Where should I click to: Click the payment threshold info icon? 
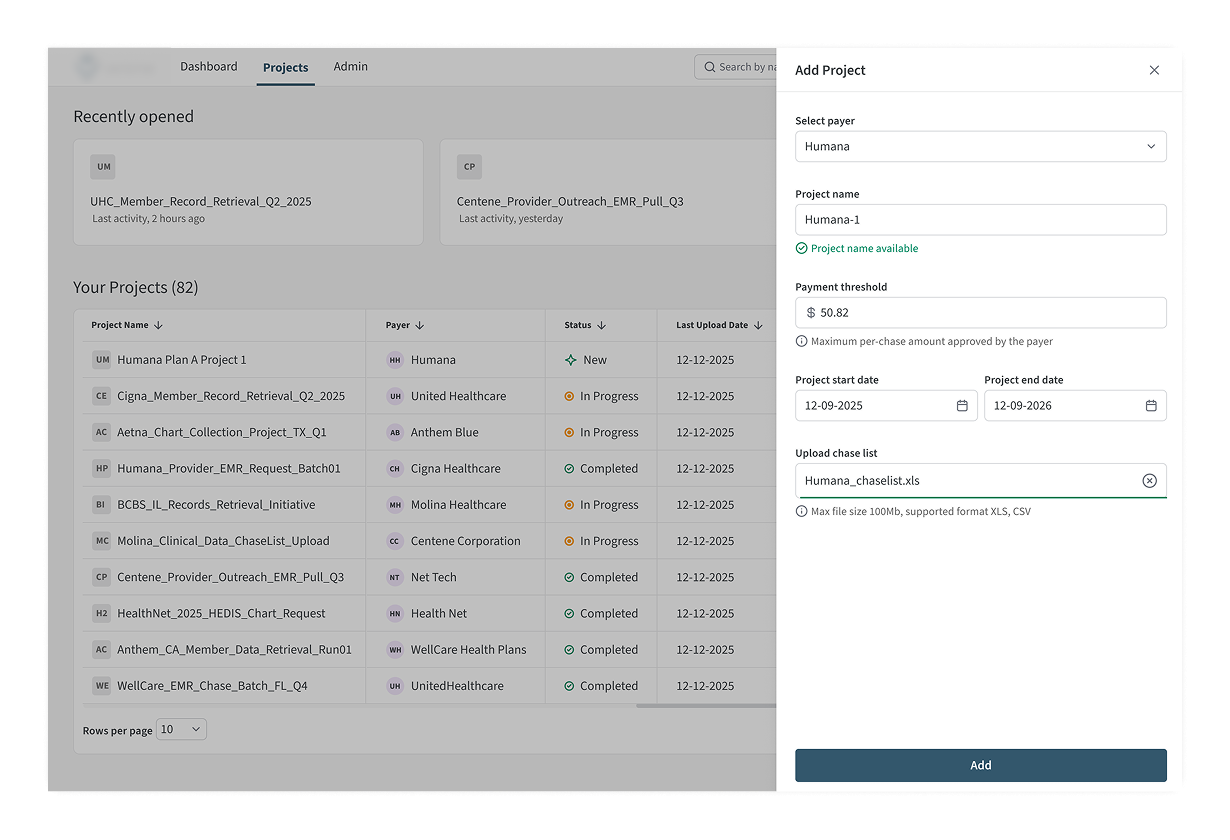pos(802,341)
